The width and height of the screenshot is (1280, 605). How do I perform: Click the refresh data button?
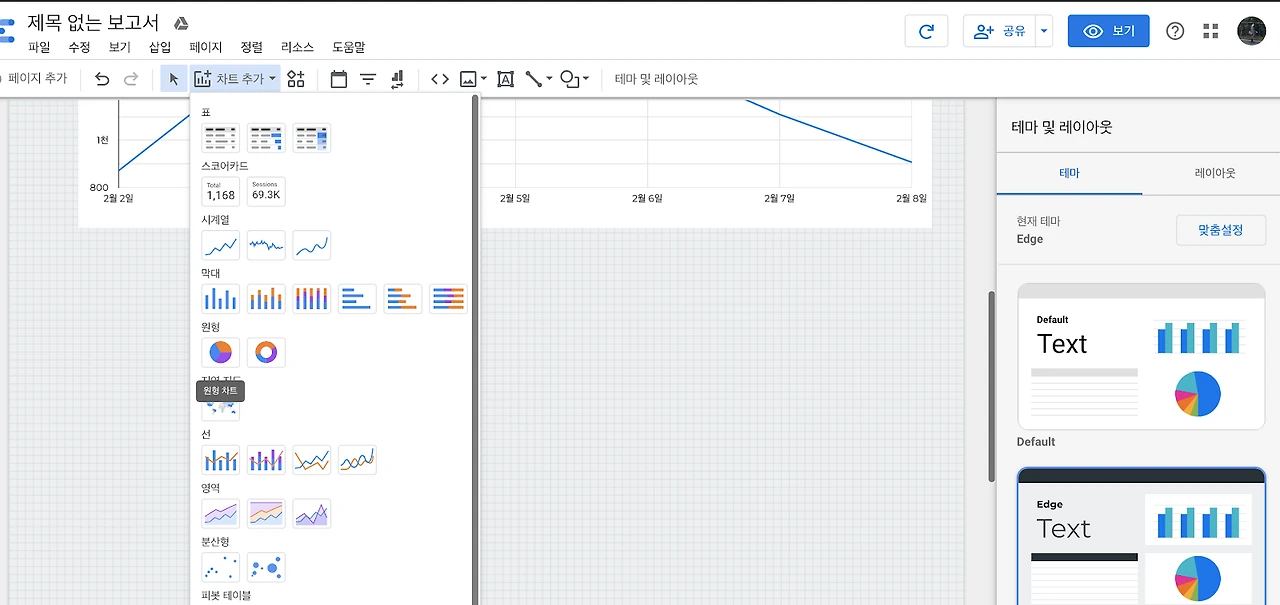point(926,31)
